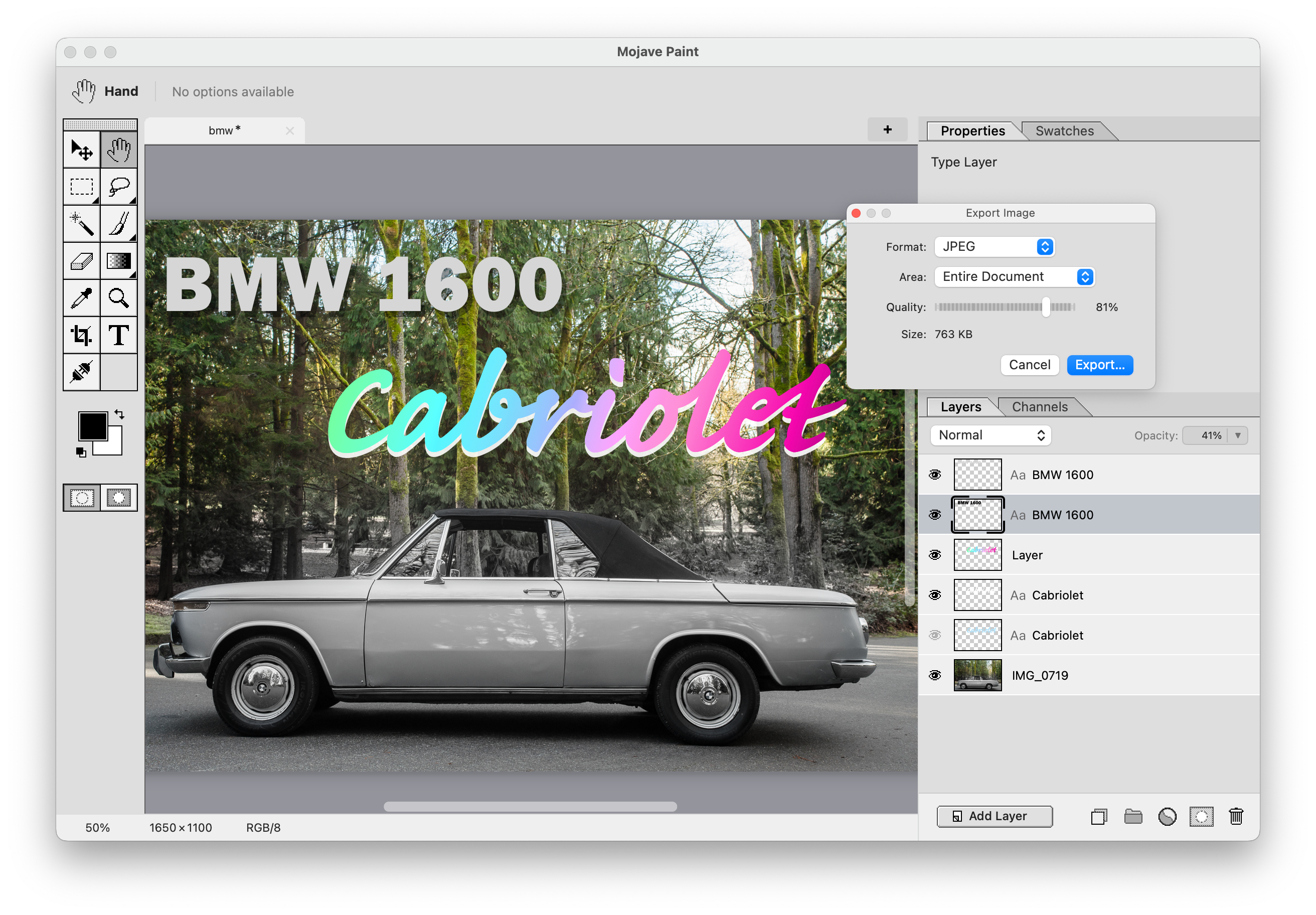
Task: Switch to the Channels tab
Action: [x=1040, y=406]
